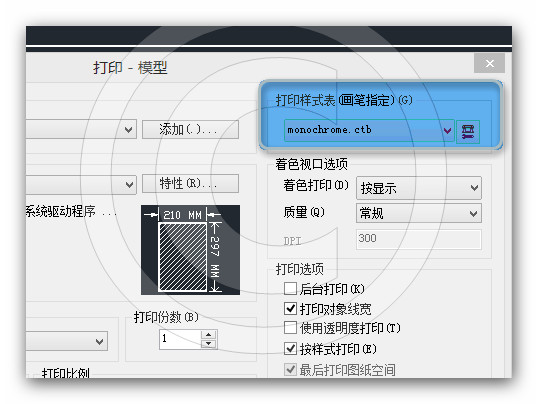Click the 添加 button
Image resolution: width=538 pixels, height=404 pixels.
click(190, 129)
